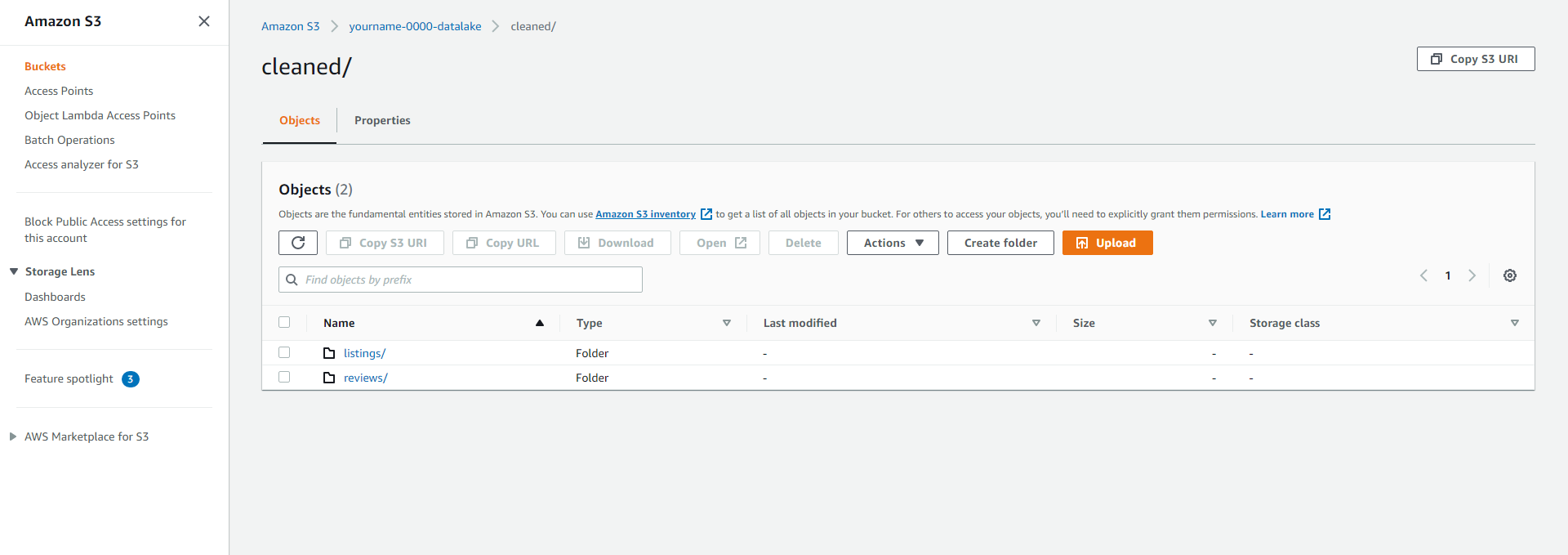Sort by Last modified column arrow
The height and width of the screenshot is (555, 1568).
pos(1036,323)
